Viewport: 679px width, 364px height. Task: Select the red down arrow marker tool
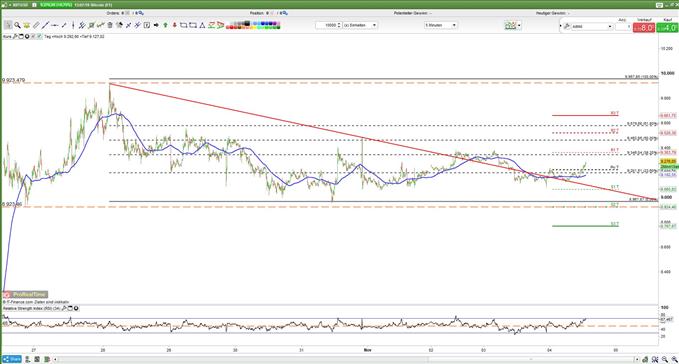coord(175,25)
